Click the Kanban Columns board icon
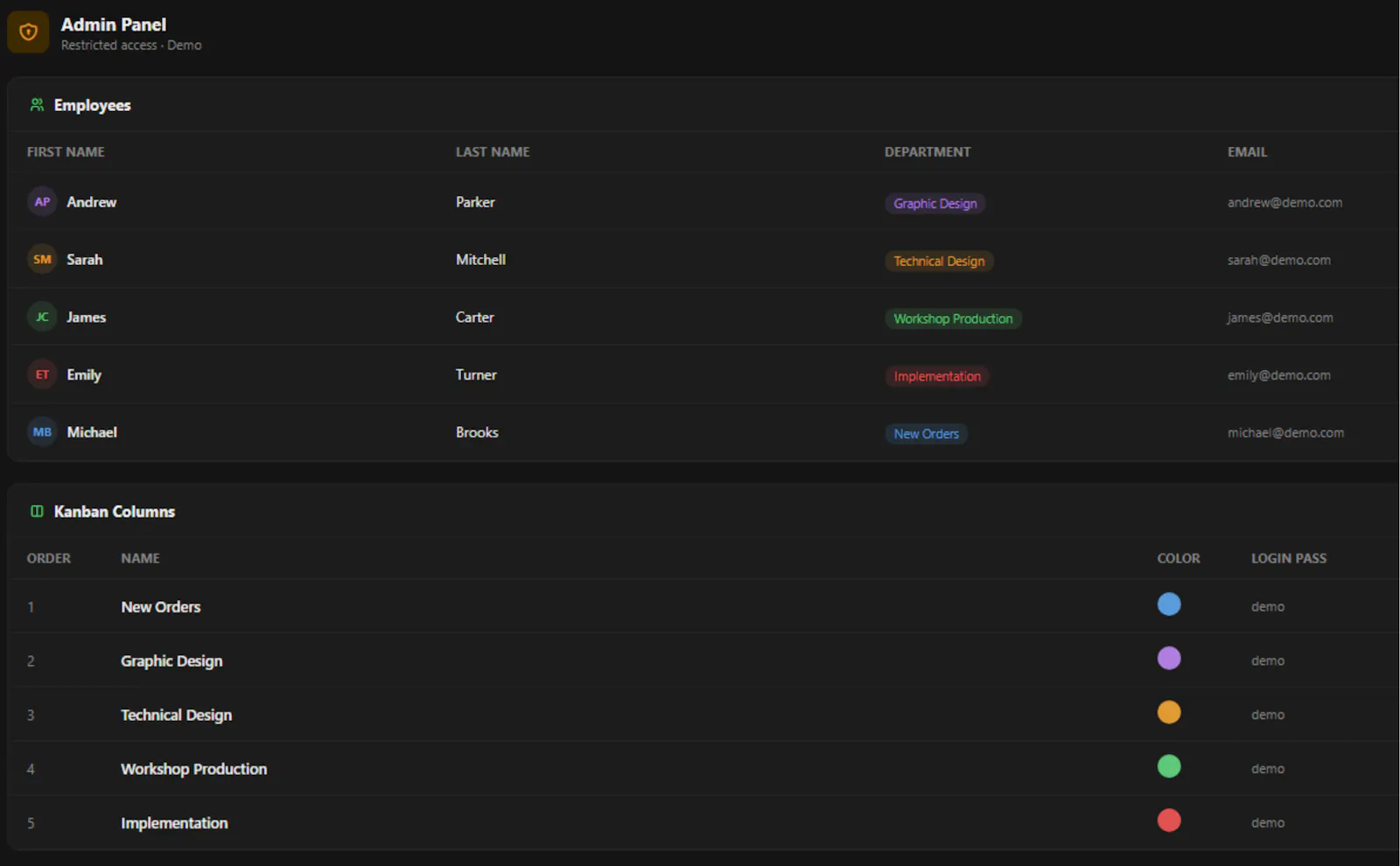1400x866 pixels. 37,512
